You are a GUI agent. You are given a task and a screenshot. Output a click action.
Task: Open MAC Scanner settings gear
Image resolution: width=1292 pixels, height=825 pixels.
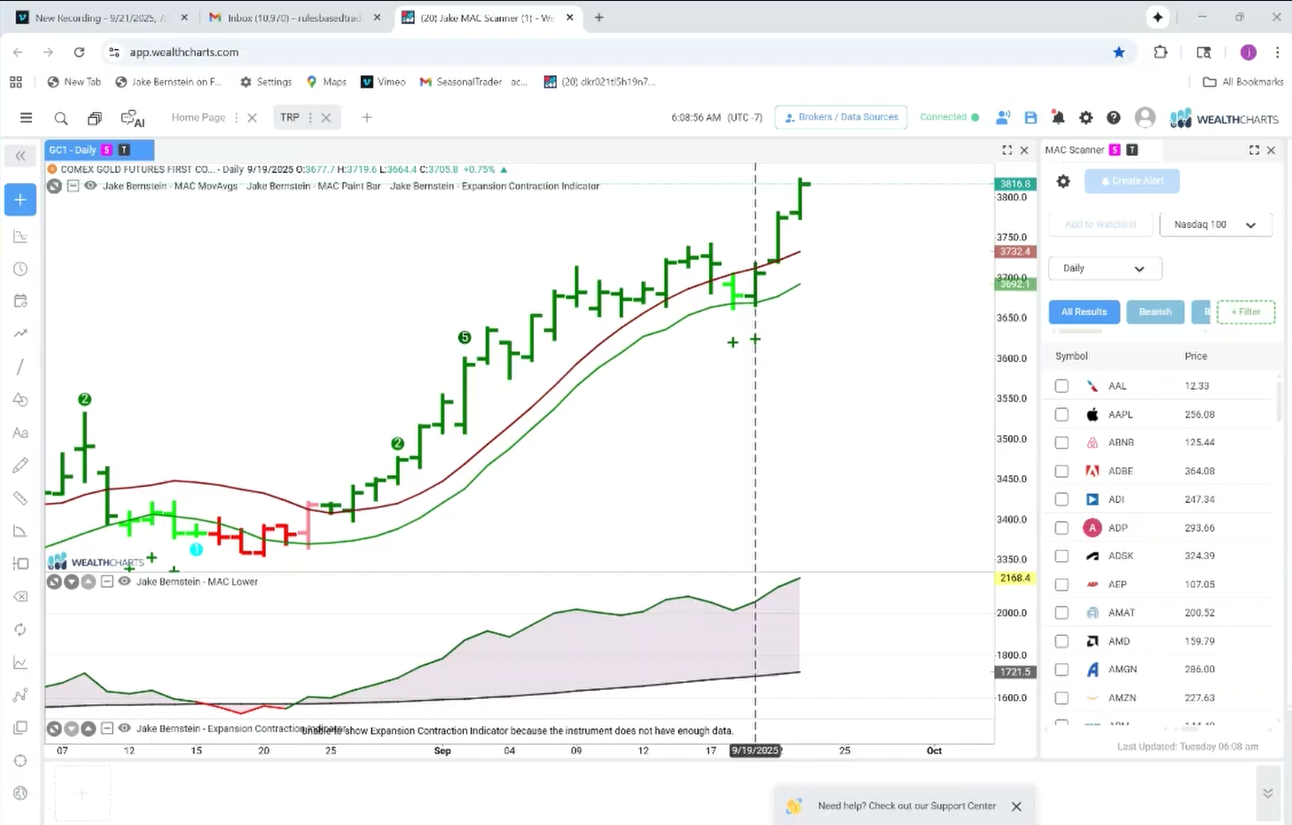point(1063,181)
